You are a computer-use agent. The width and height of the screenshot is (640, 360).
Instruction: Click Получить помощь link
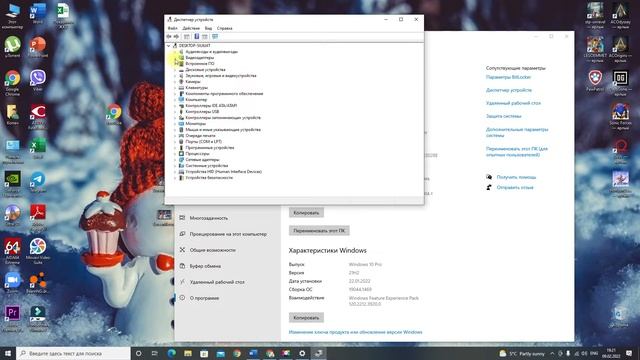click(x=516, y=177)
